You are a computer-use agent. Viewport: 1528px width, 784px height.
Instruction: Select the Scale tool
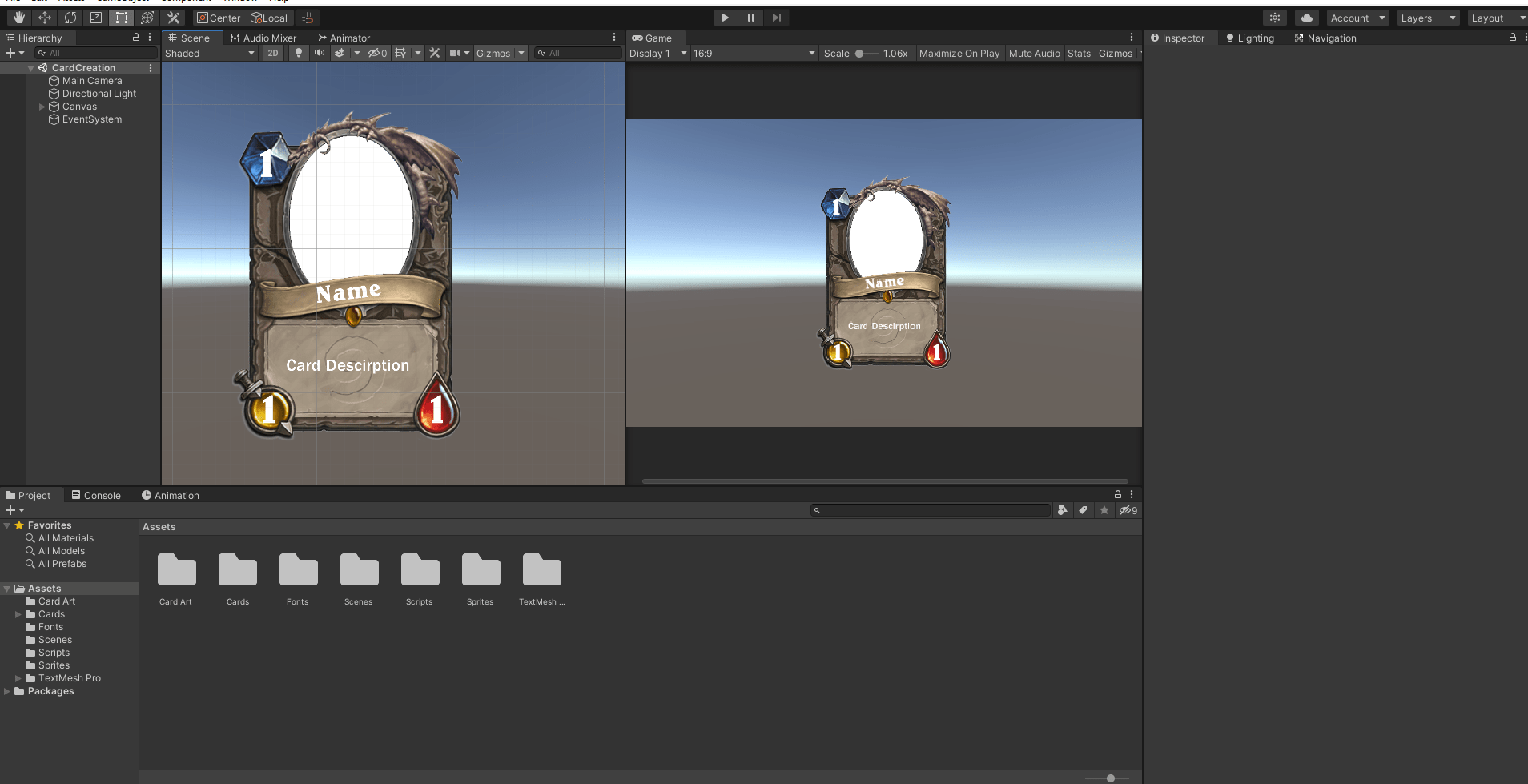point(96,18)
